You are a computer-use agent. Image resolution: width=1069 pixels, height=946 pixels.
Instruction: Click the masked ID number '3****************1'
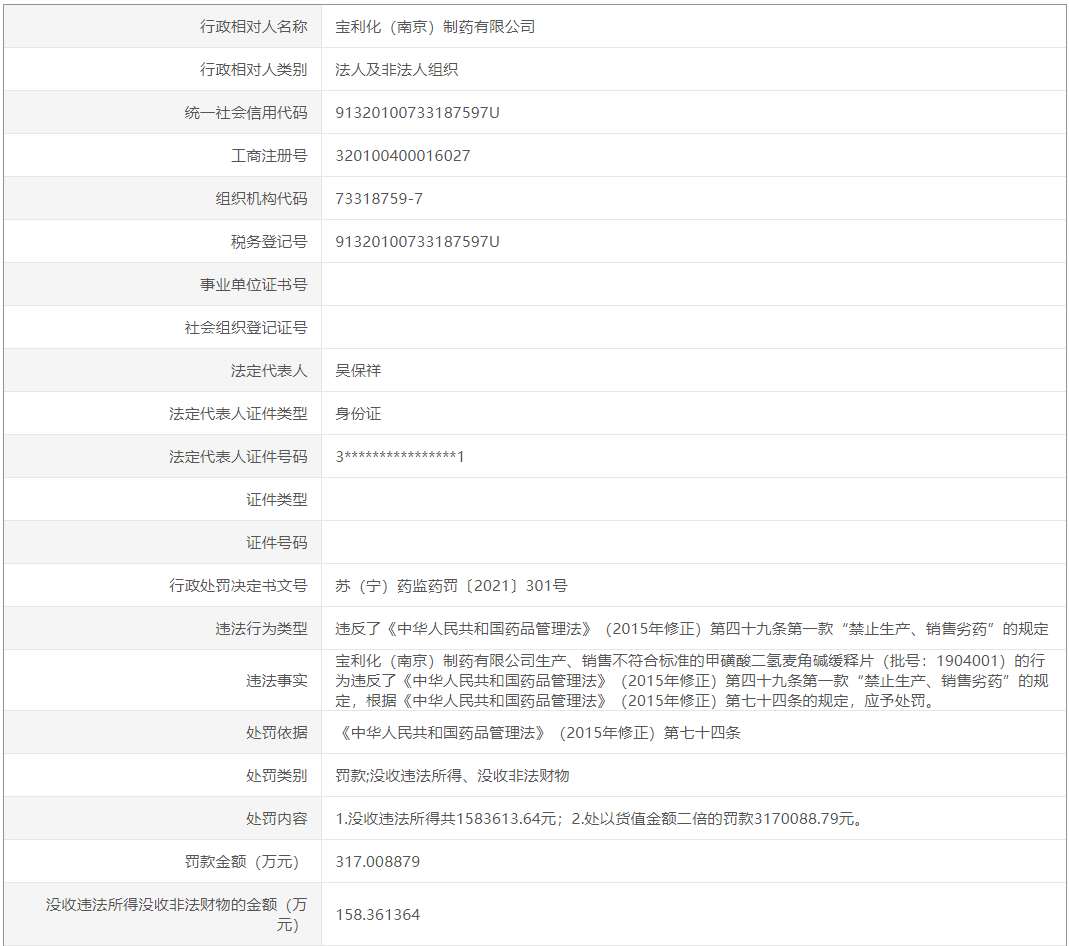pos(400,456)
